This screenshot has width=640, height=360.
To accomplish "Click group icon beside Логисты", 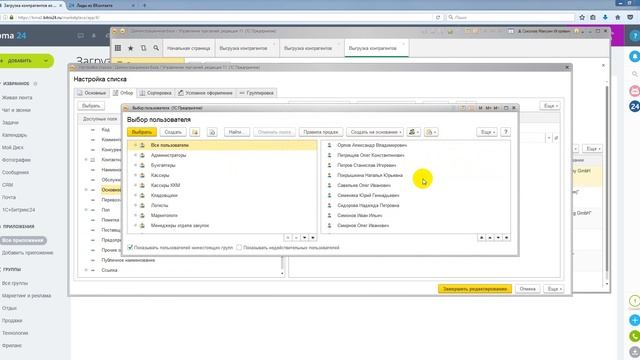I will [x=142, y=205].
